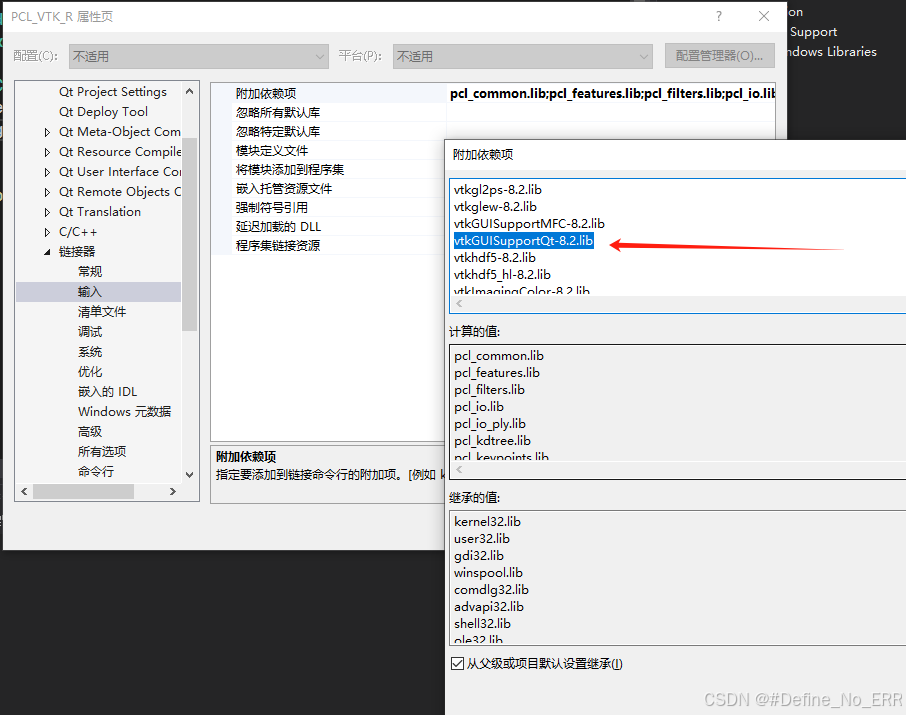Expand the Qt Resource Compiler node
Screen dimensions: 906x715
tap(46, 151)
